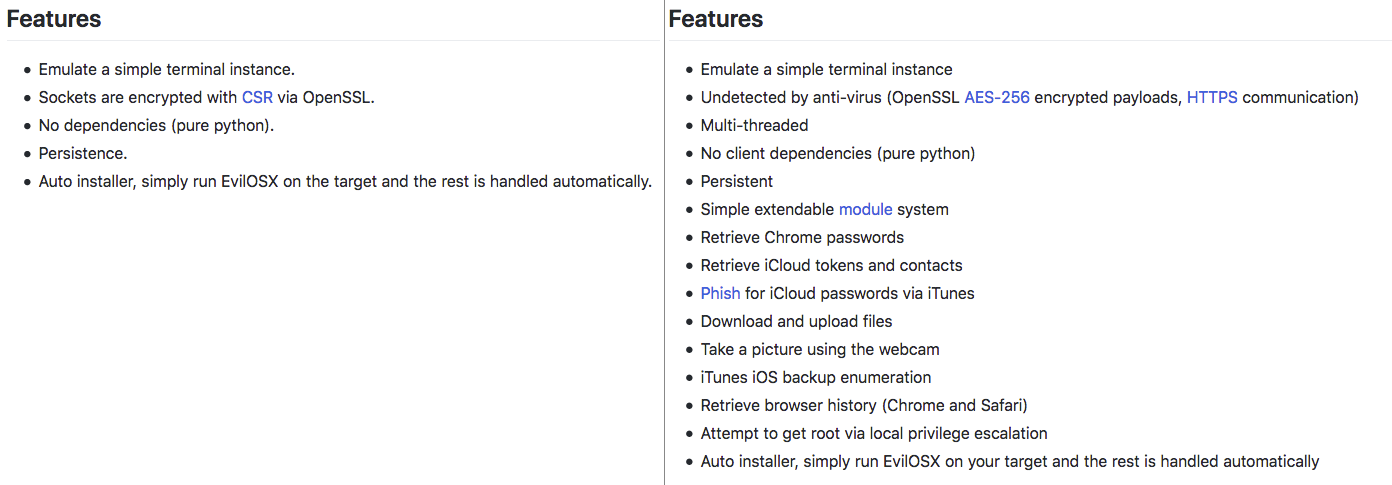Open the AES-256 link
This screenshot has width=1392, height=485.
pos(997,98)
